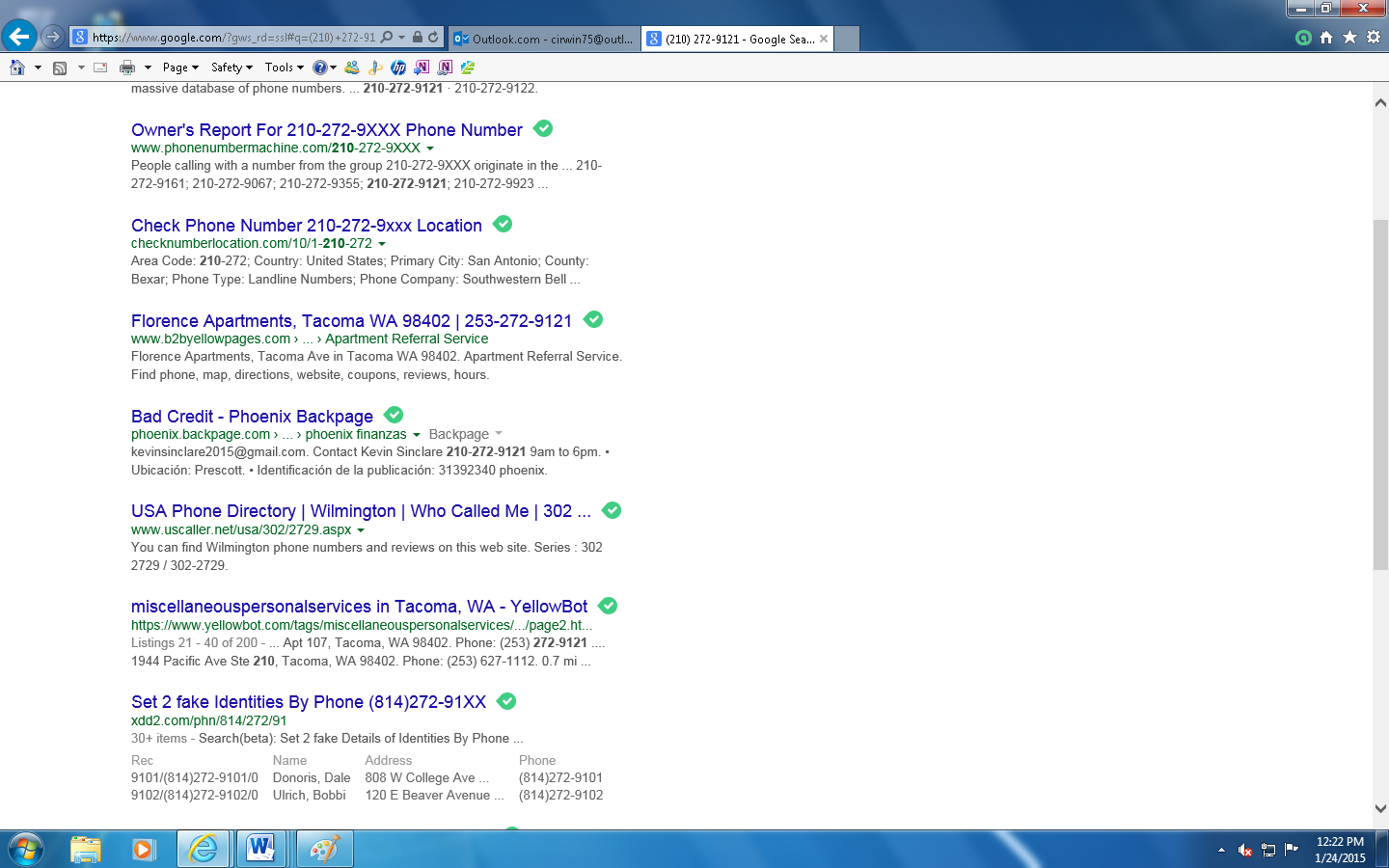Viewport: 1389px width, 868px height.
Task: Click the Send to OneNote icon
Action: [422, 68]
